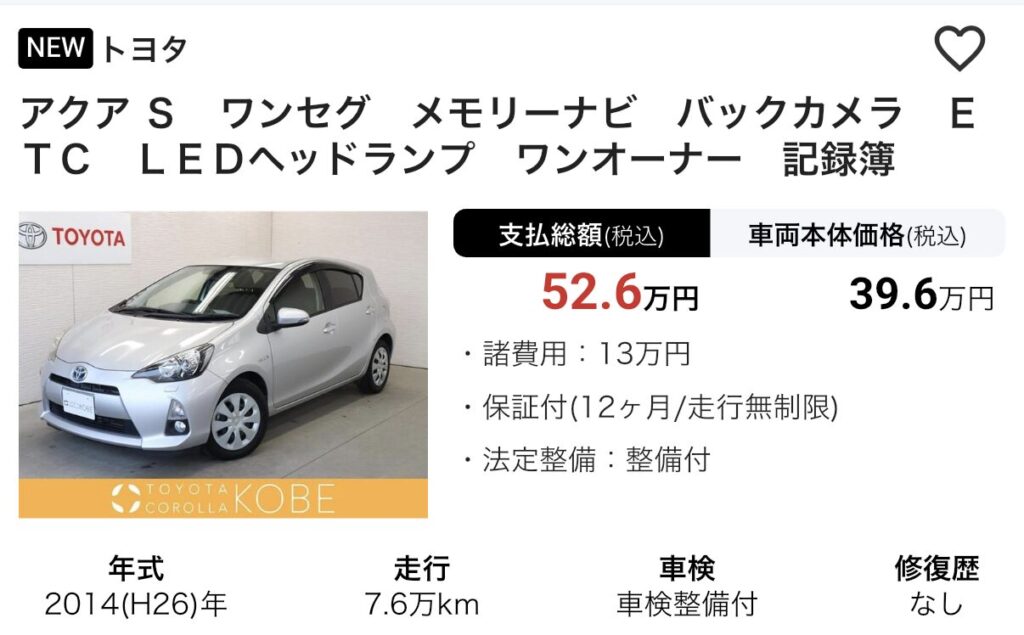
Task: Select the 支払総額(税込) tab
Action: (581, 233)
